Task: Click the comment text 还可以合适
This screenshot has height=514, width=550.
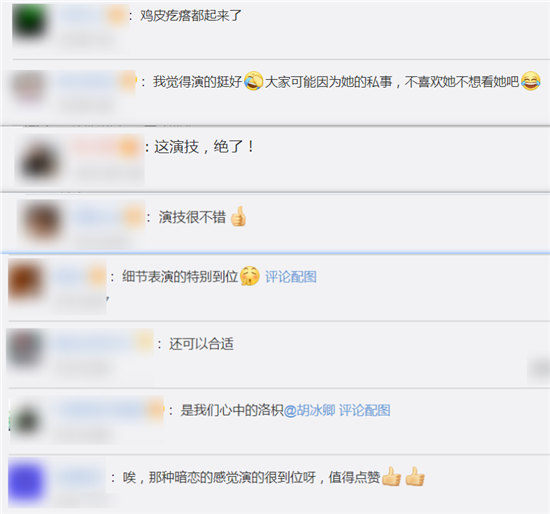Action: 202,343
